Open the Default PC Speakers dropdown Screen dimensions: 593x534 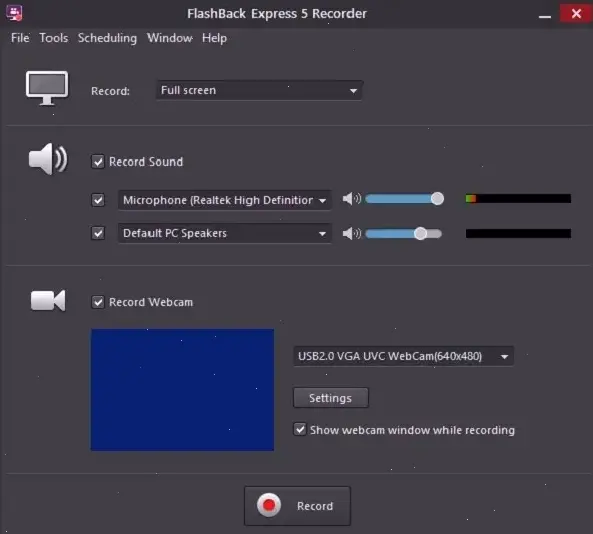pos(225,233)
